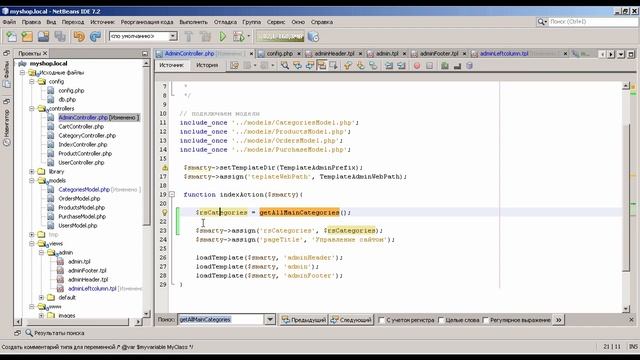Click Start Macro Recording red icon
Screen dimensions: 640x360
tap(417, 65)
